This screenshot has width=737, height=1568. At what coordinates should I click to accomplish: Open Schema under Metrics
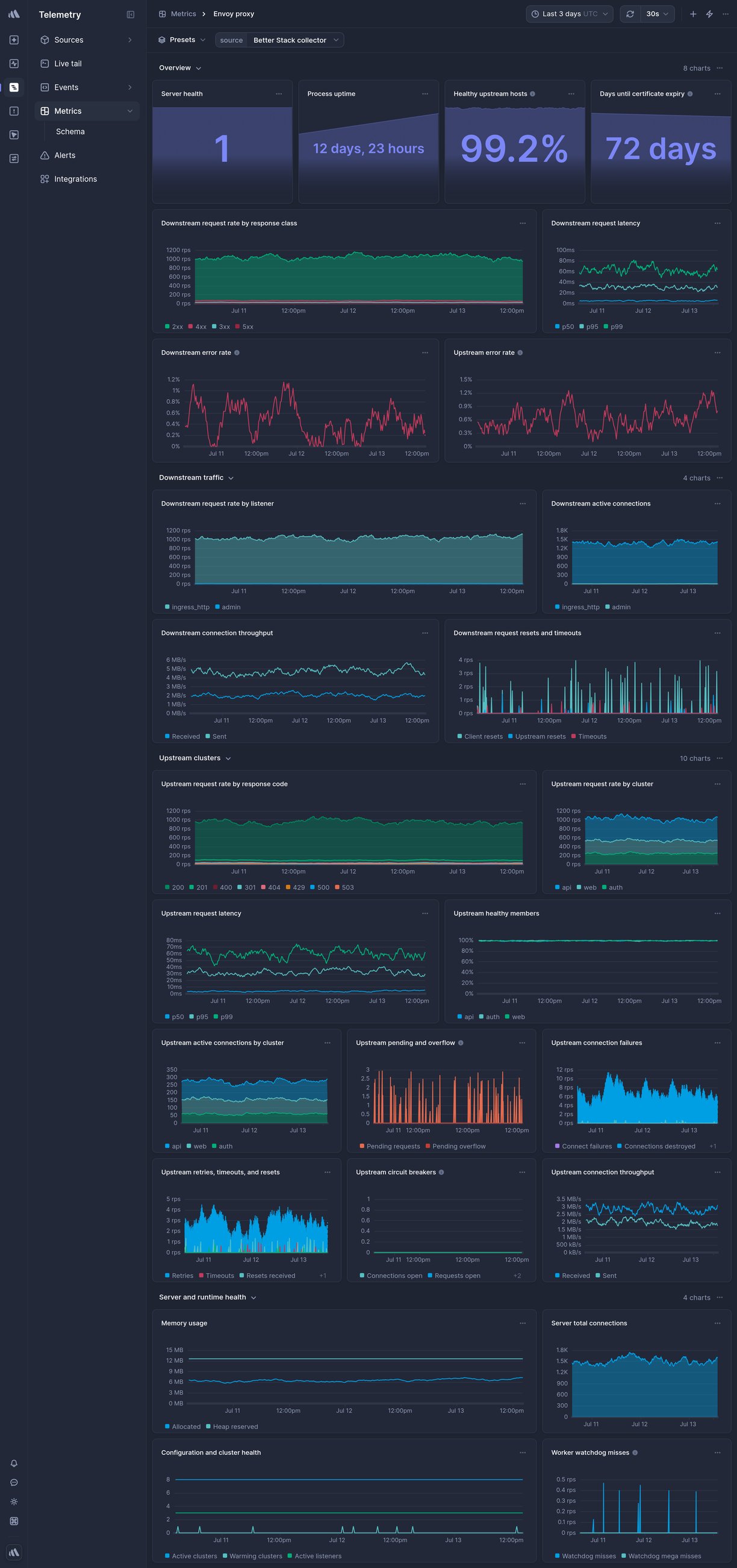(x=70, y=131)
